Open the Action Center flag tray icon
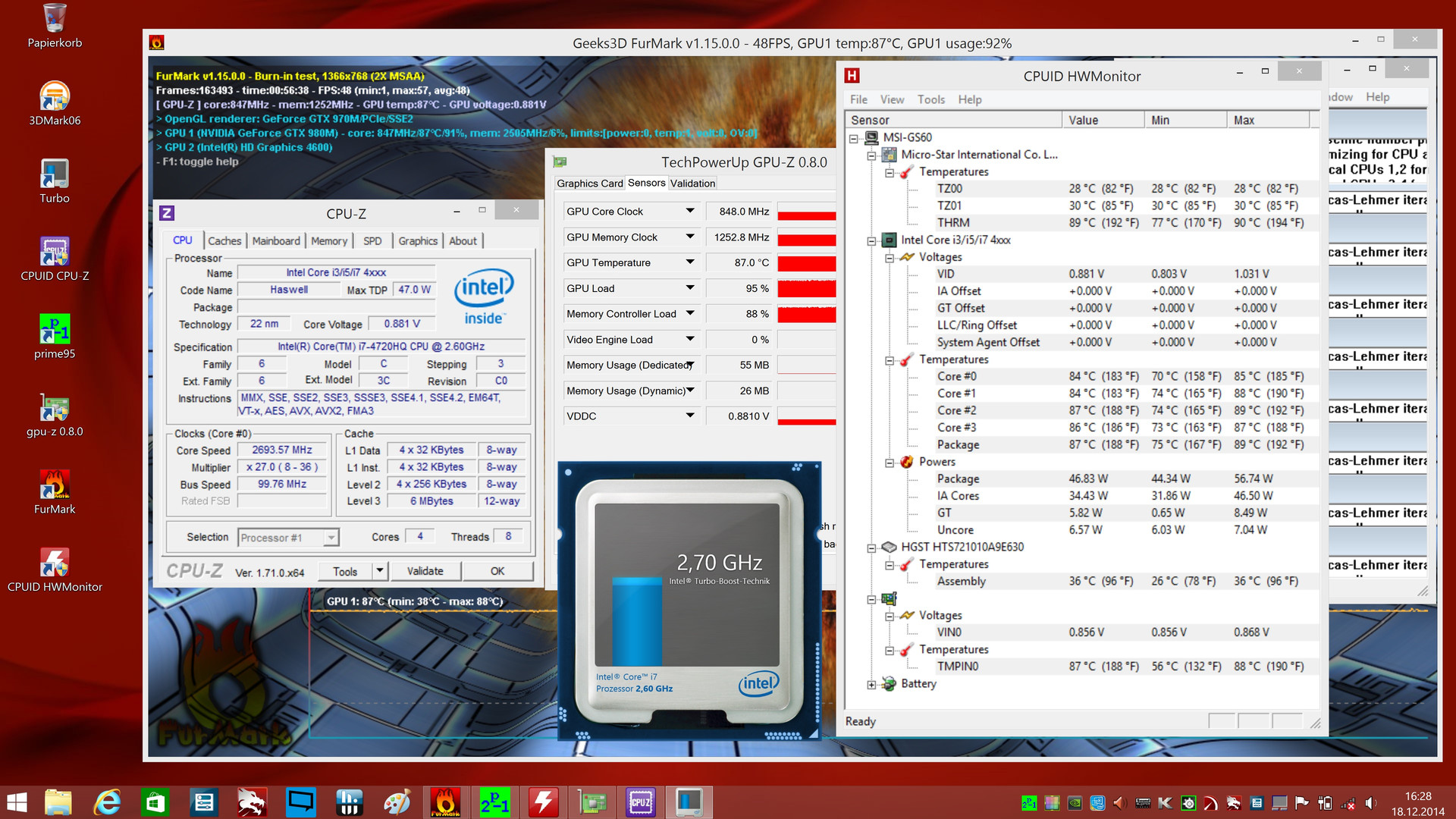 tap(1302, 803)
